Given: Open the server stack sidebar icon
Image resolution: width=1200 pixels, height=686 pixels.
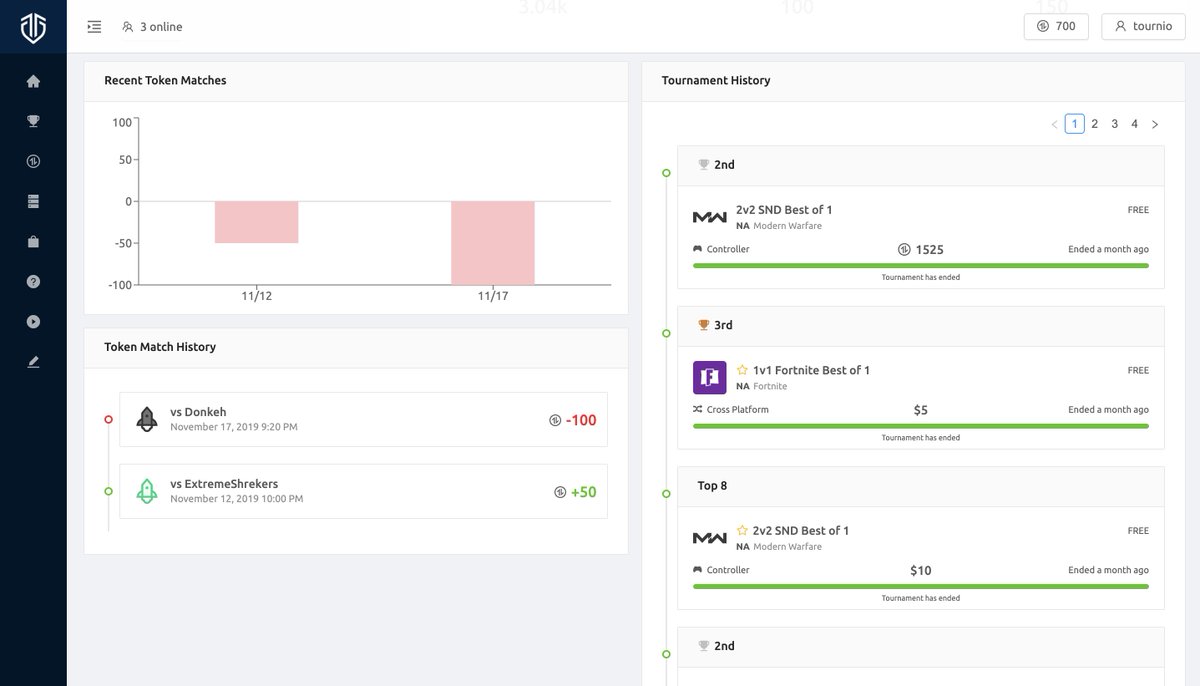Looking at the screenshot, I should click(x=33, y=201).
